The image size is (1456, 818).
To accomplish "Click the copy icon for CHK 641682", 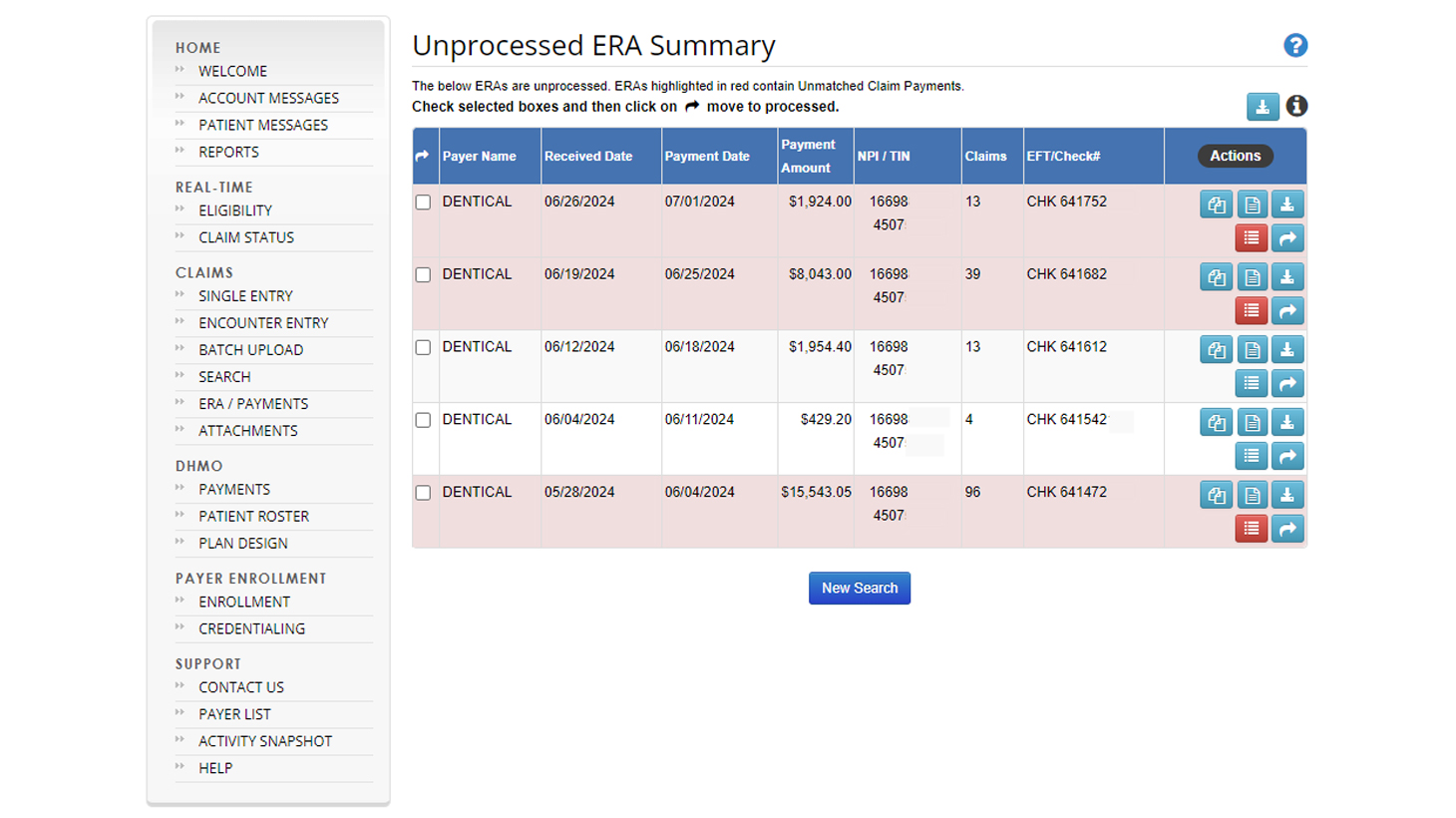I will (1217, 277).
